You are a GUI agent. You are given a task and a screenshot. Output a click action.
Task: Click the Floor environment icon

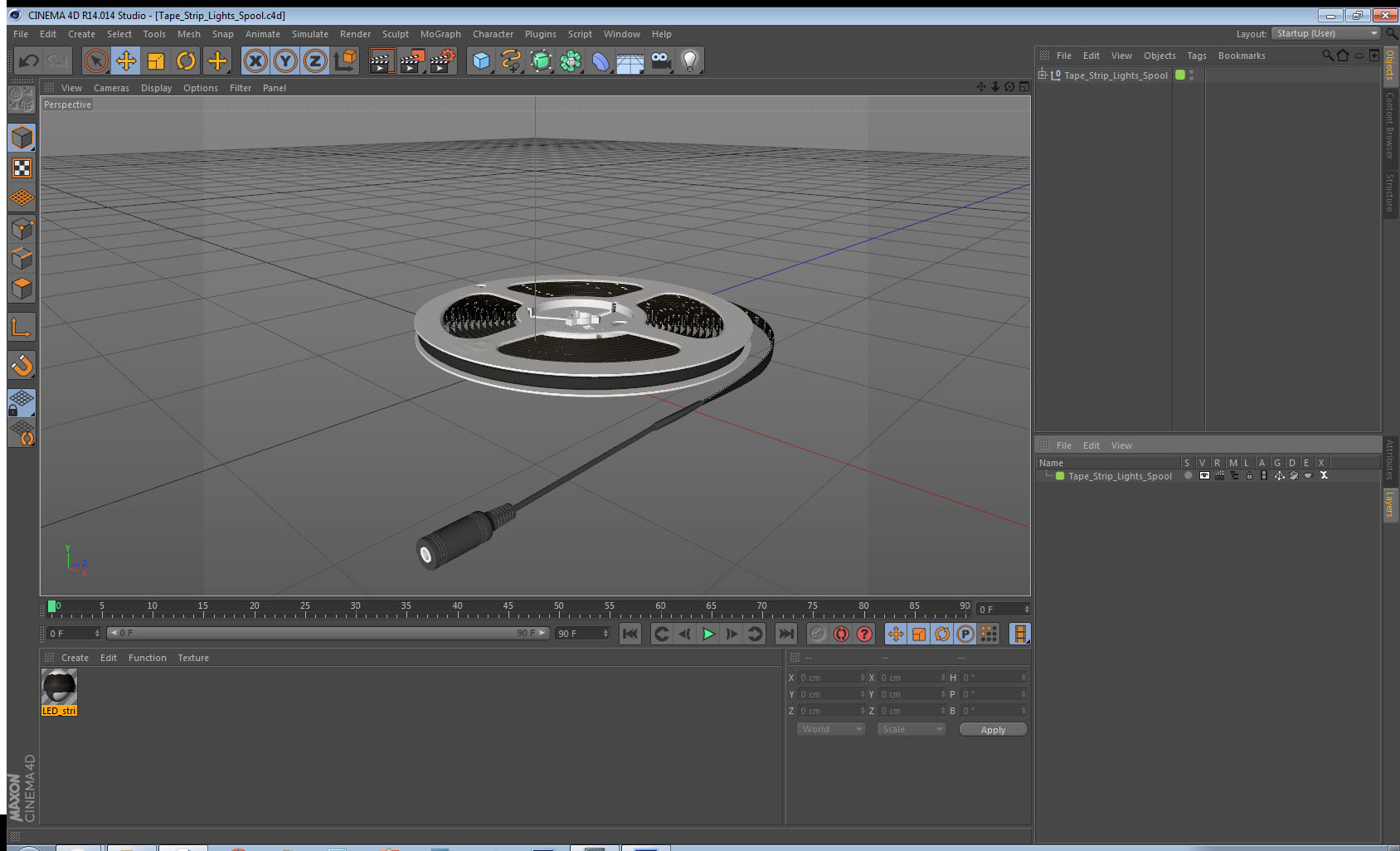coord(630,62)
